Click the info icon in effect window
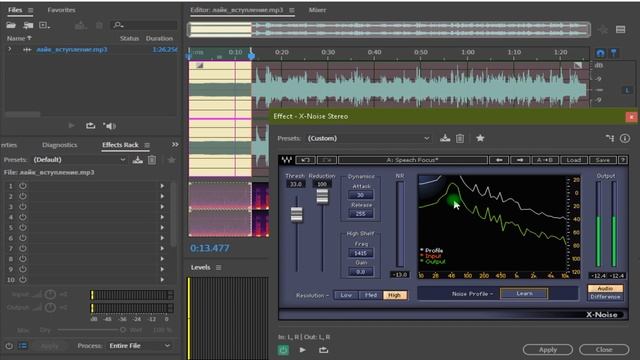This screenshot has height=360, width=640. tap(625, 138)
